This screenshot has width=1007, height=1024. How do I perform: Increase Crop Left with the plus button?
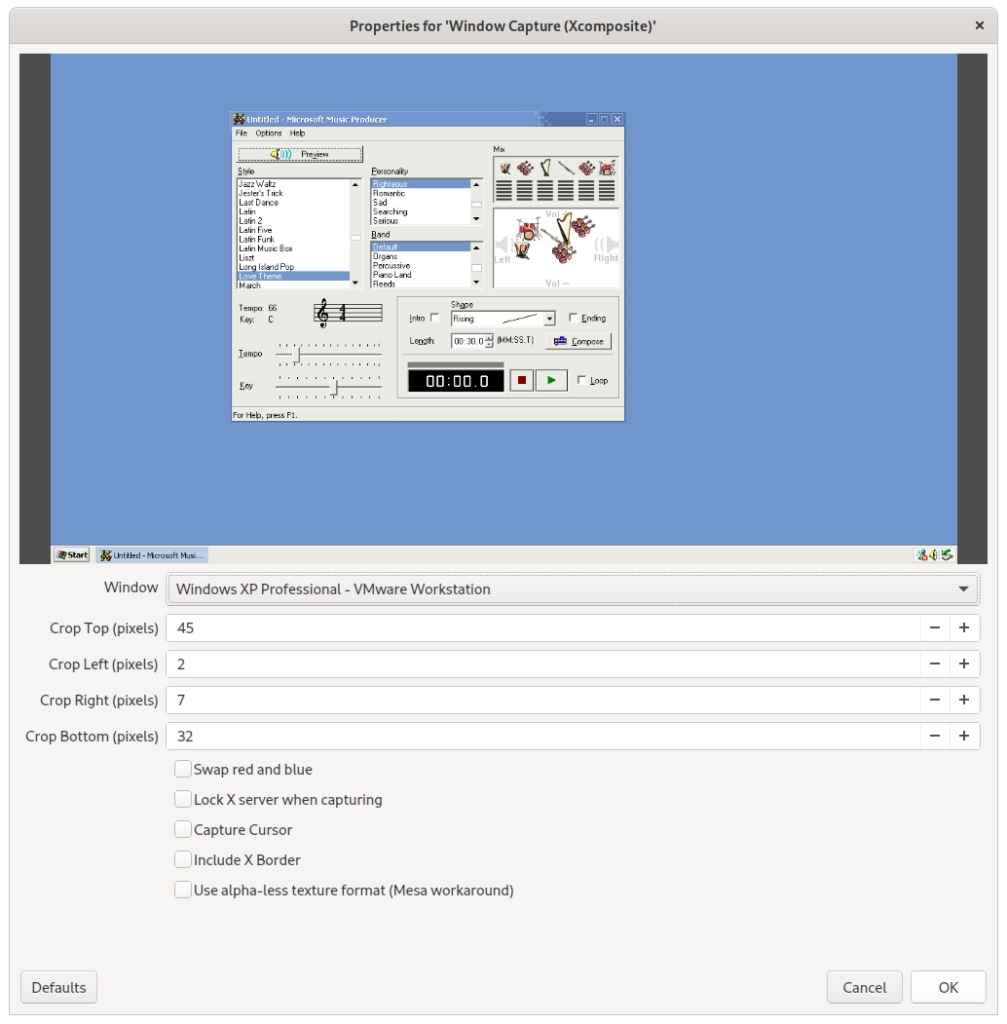click(964, 664)
